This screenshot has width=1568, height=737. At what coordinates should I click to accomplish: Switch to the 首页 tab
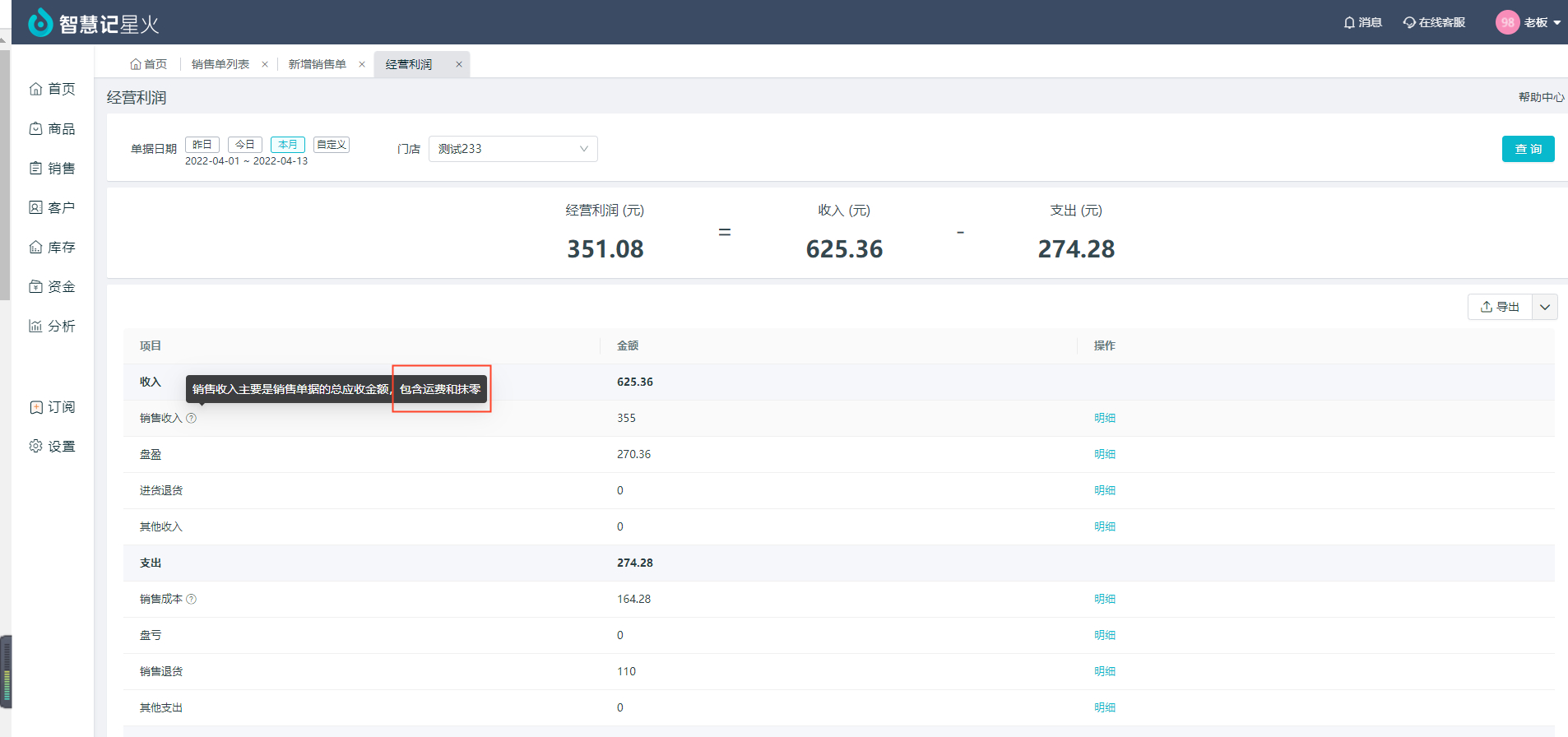[x=149, y=64]
